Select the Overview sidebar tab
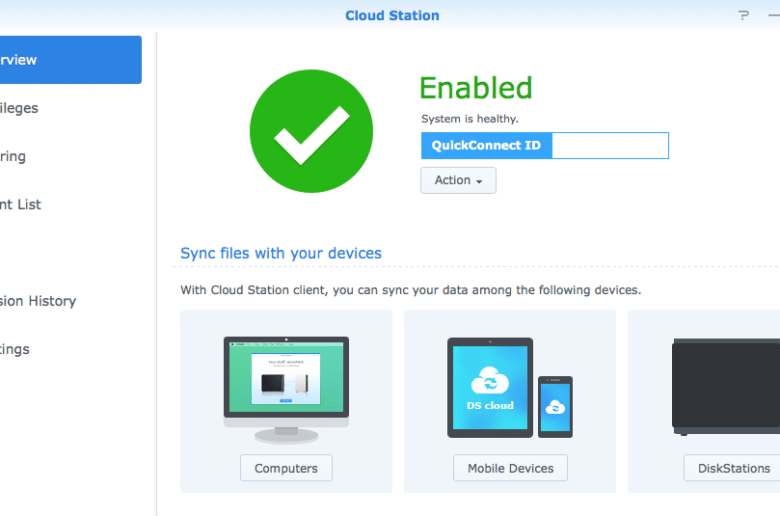The width and height of the screenshot is (780, 516). tap(71, 60)
